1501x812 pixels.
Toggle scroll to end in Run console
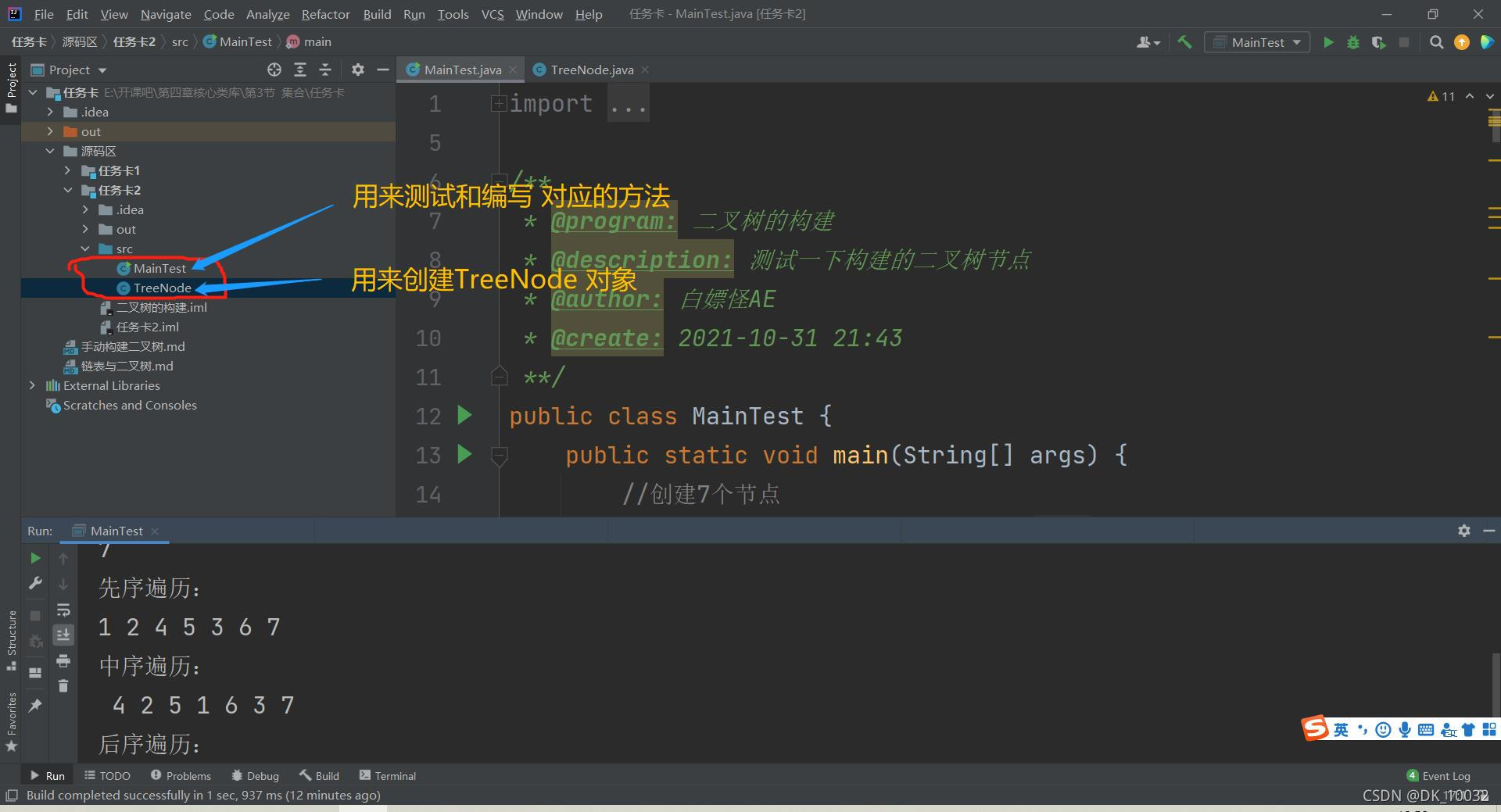tap(63, 635)
